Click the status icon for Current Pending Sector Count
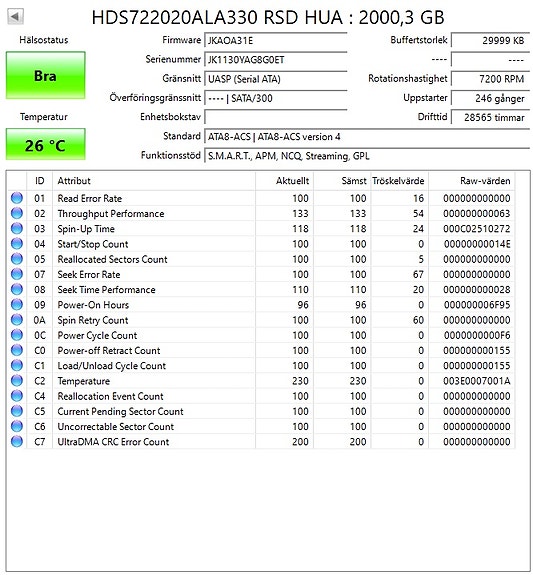The image size is (533, 575). pos(17,411)
